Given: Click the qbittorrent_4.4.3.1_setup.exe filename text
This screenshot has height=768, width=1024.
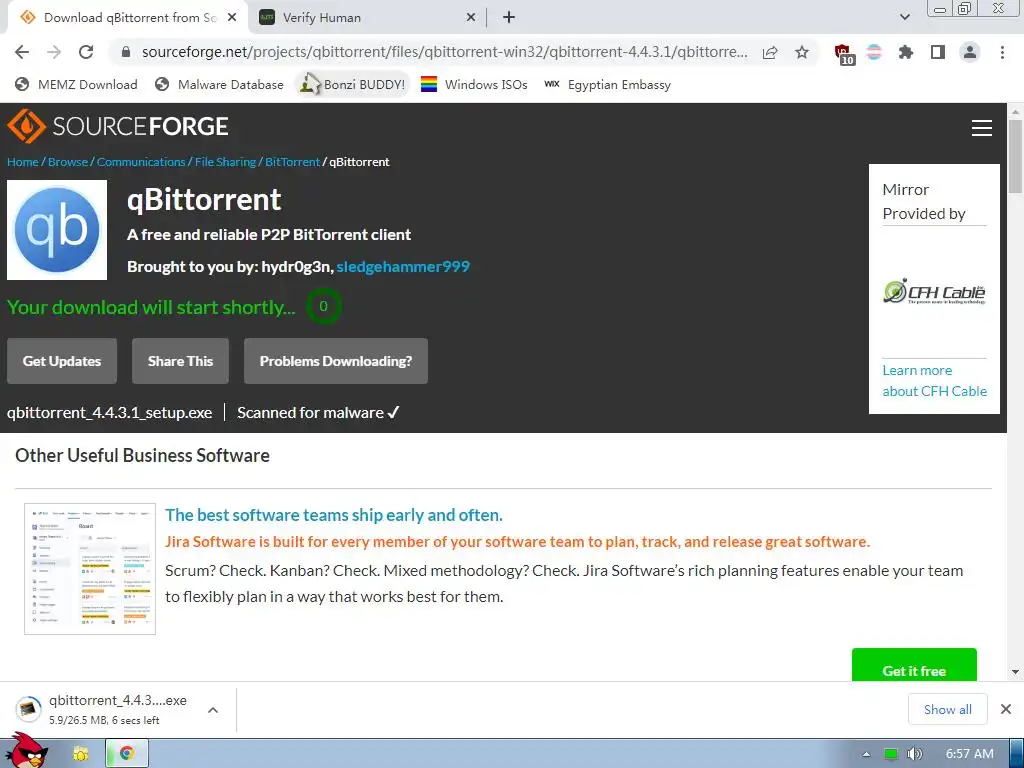Looking at the screenshot, I should click(x=110, y=413).
